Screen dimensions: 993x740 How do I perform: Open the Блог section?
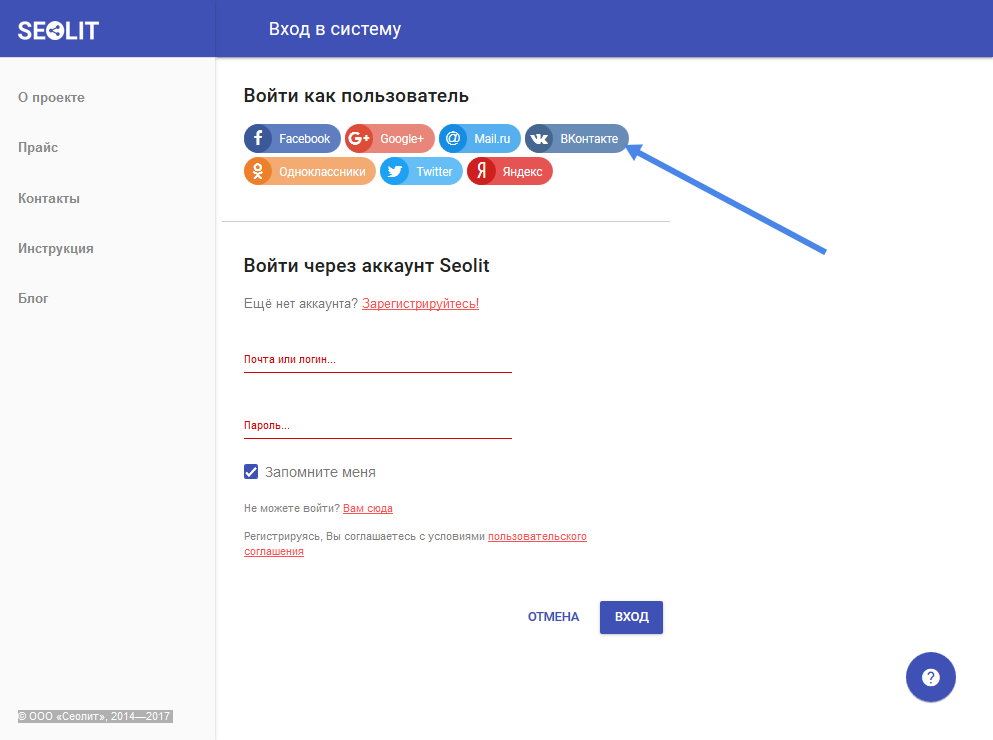(x=33, y=298)
